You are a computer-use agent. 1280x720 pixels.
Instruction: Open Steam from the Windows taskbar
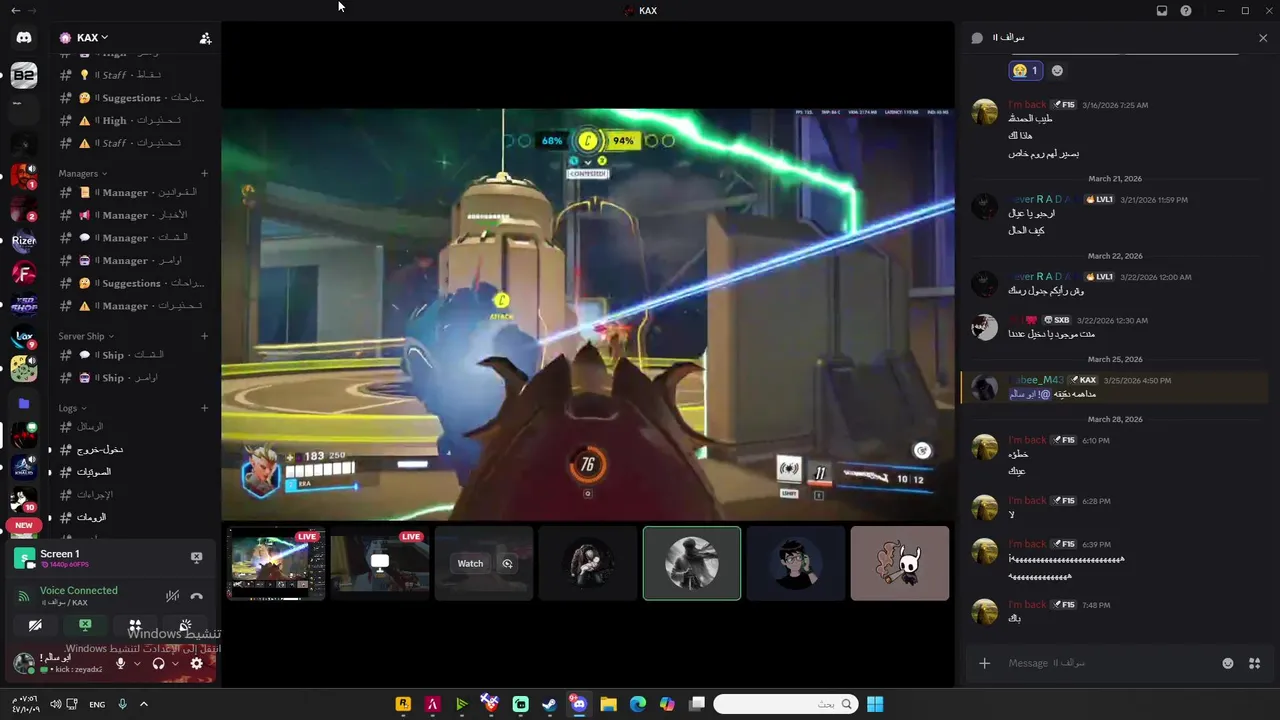549,704
